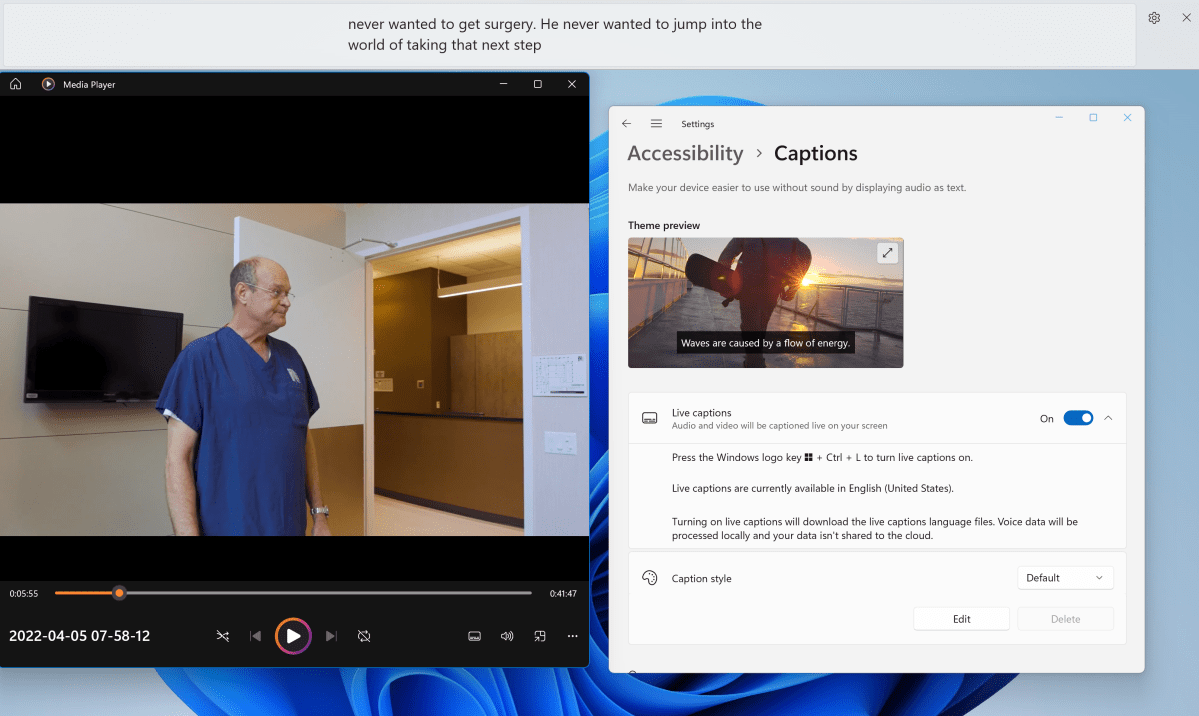Click the seek bar thumb

click(119, 593)
